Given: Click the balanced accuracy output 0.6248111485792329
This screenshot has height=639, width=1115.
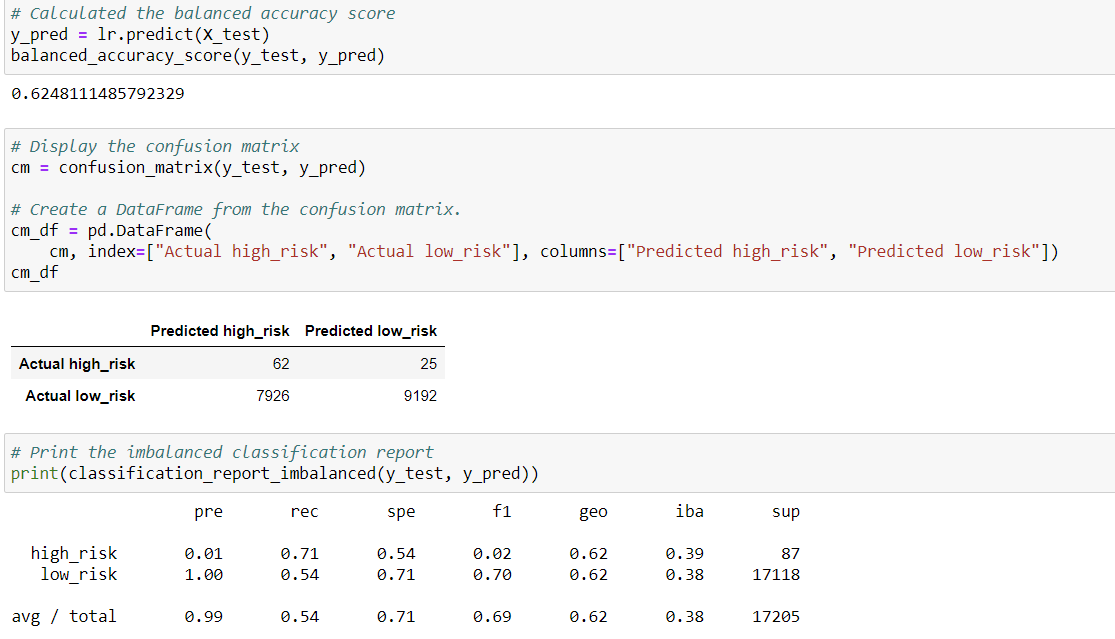Looking at the screenshot, I should (x=97, y=94).
